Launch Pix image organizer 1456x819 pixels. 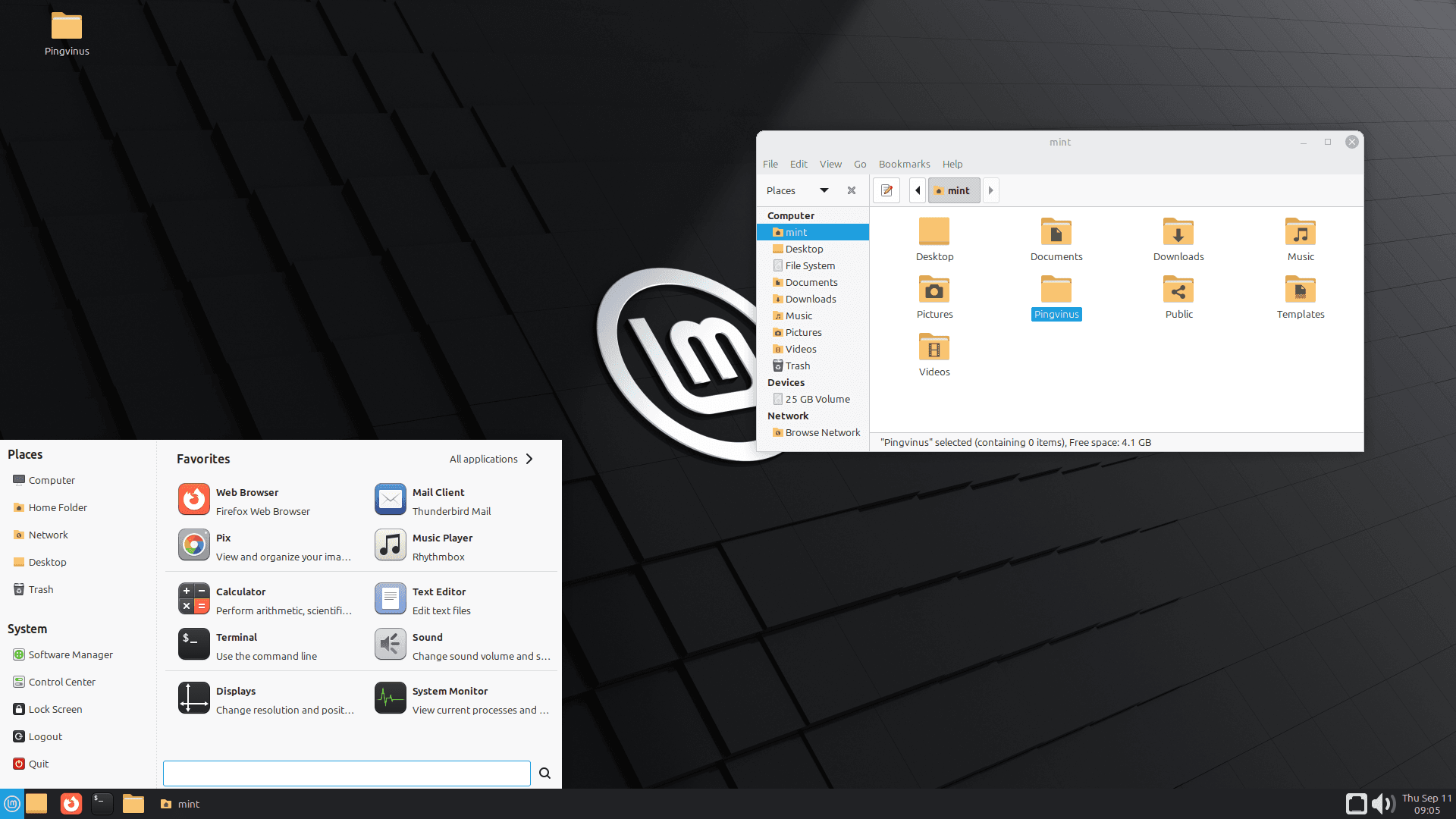223,537
